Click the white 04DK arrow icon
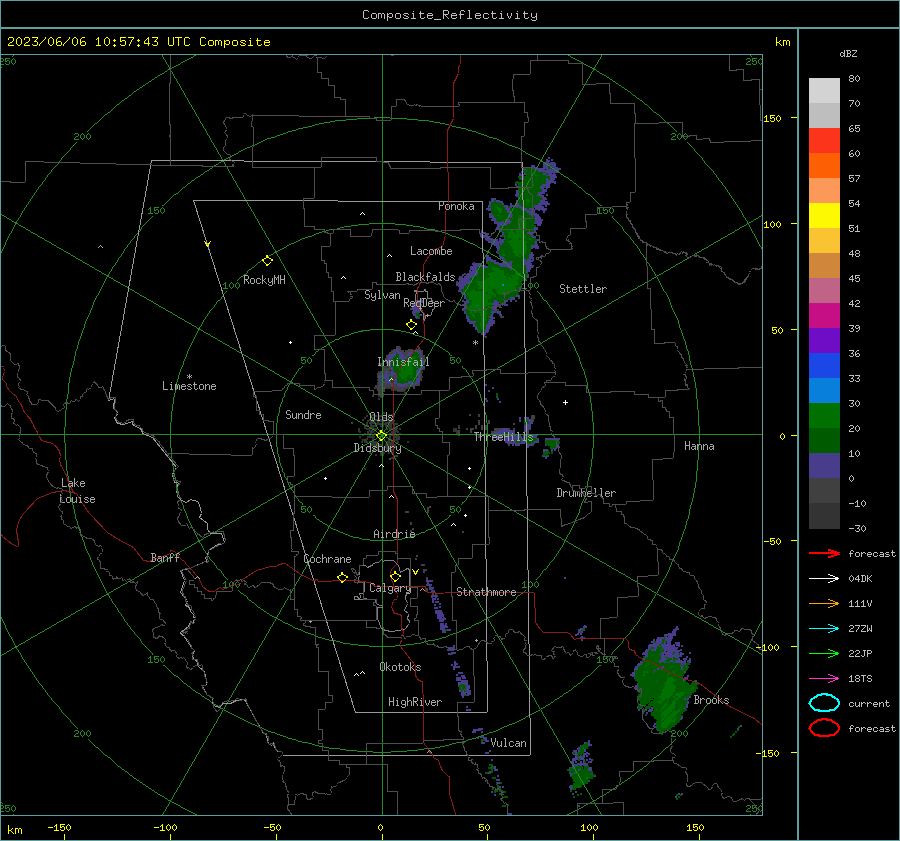Viewport: 900px width, 841px height. [x=824, y=579]
